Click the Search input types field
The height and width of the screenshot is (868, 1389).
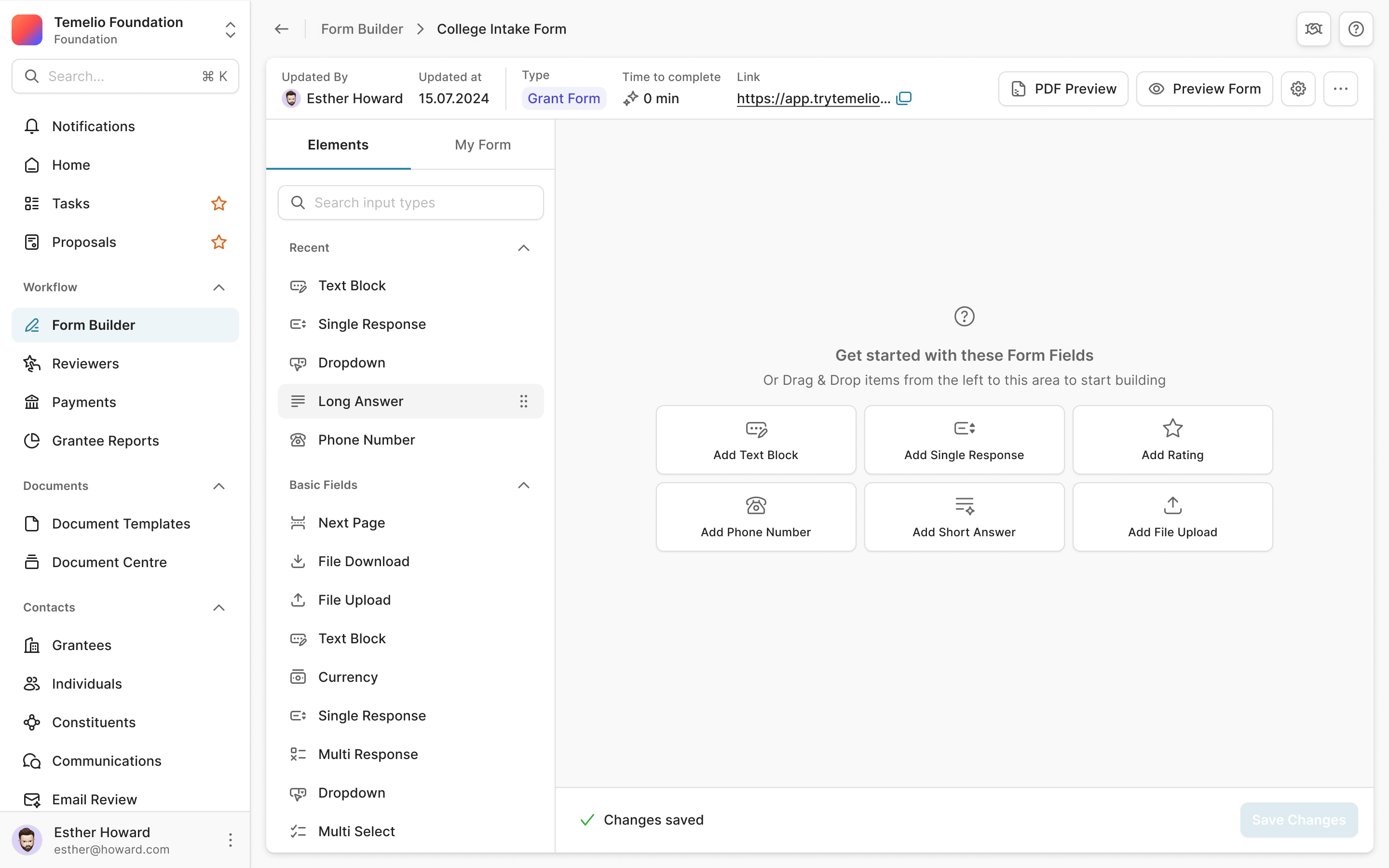(411, 203)
